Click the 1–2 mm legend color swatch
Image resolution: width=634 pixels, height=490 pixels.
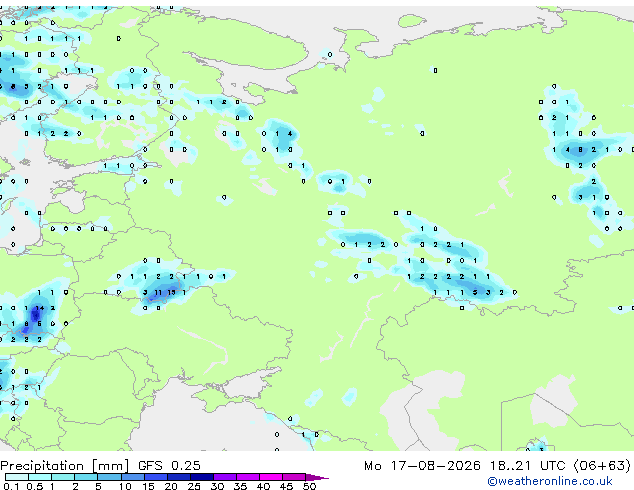(x=63, y=477)
